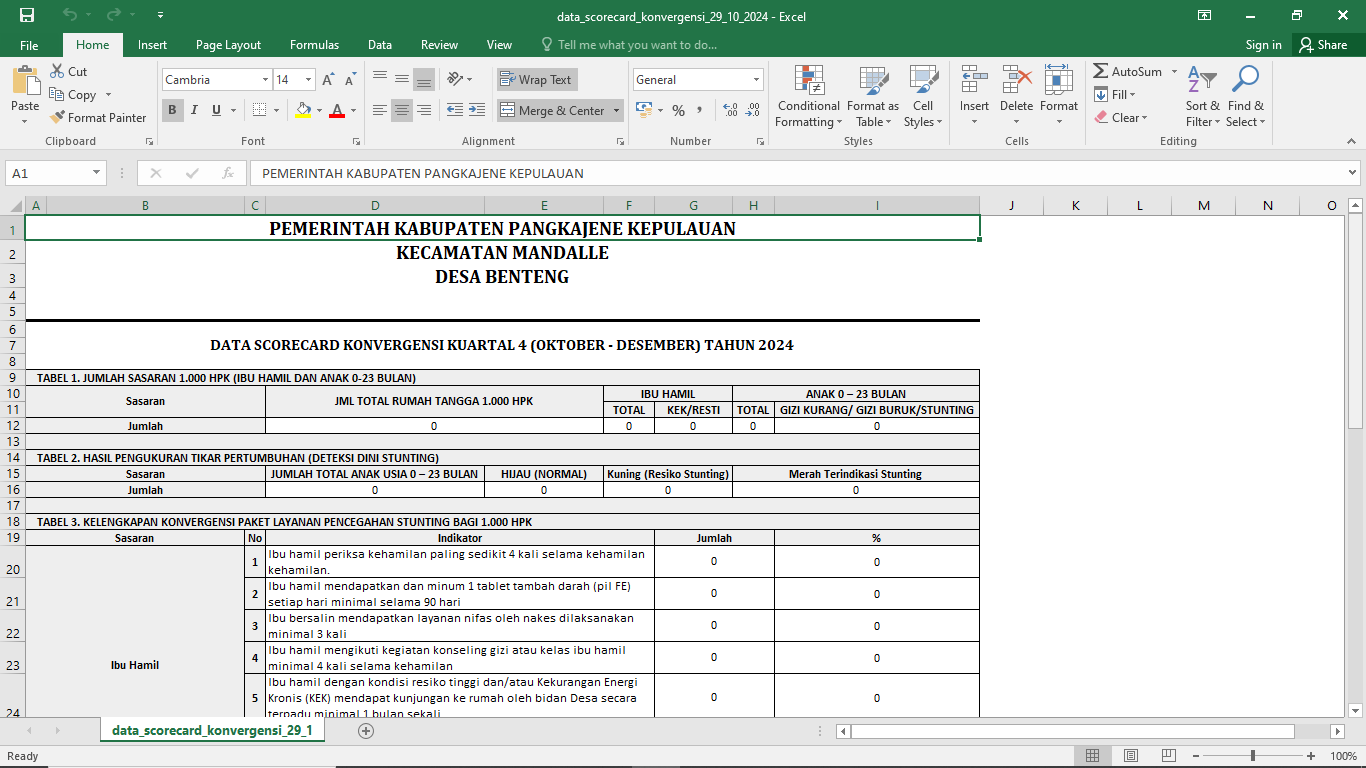Add a new sheet with plus button
The height and width of the screenshot is (768, 1366).
pos(366,731)
